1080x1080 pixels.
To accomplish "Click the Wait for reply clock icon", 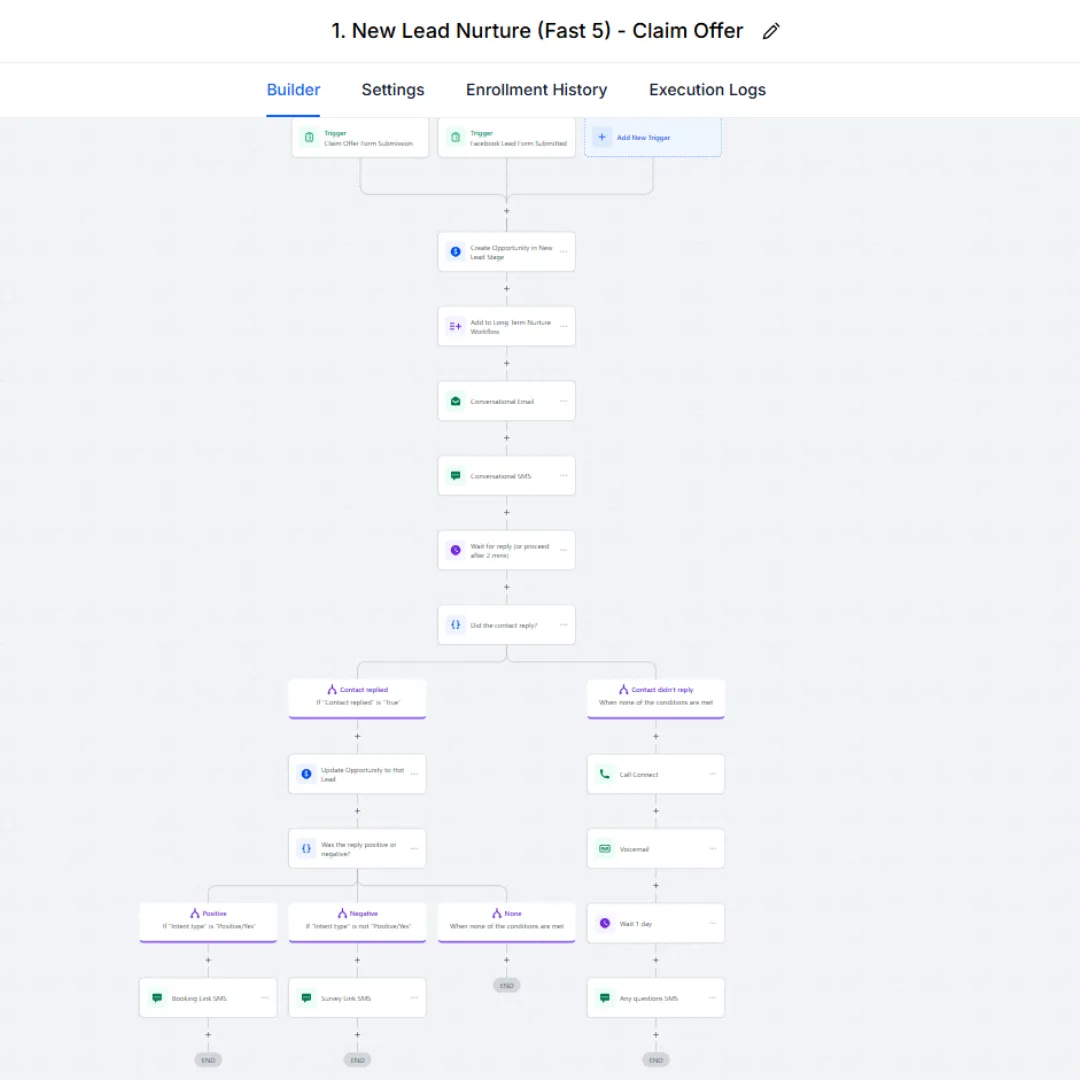I will (455, 550).
